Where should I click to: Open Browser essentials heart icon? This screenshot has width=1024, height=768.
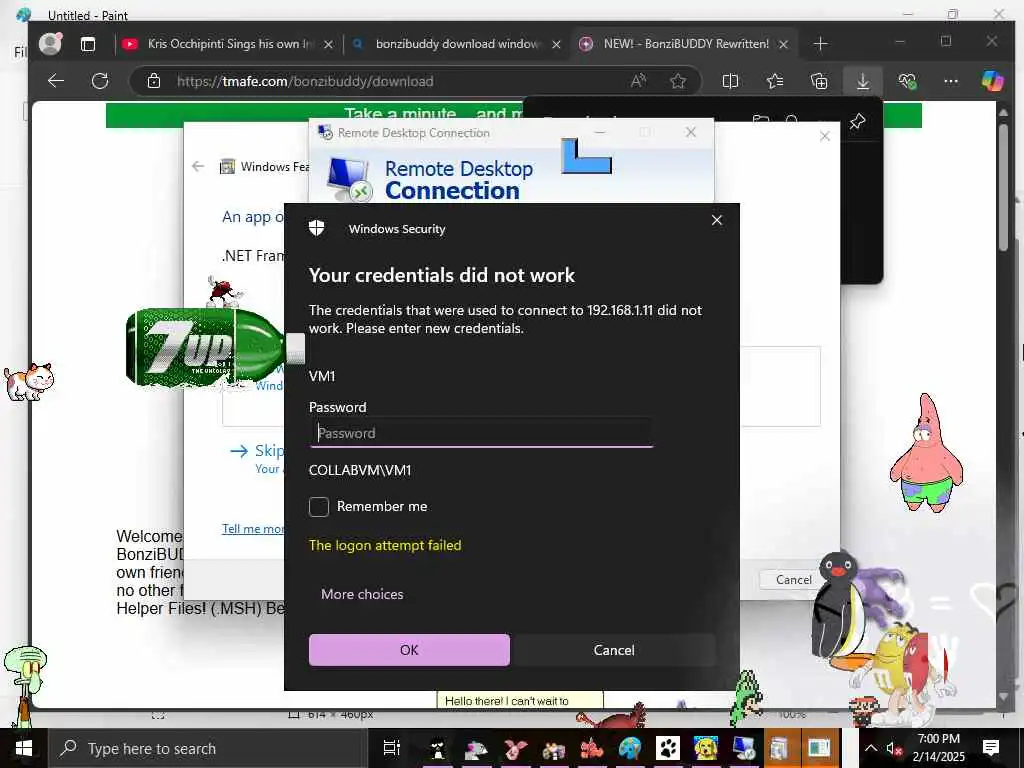coord(907,81)
